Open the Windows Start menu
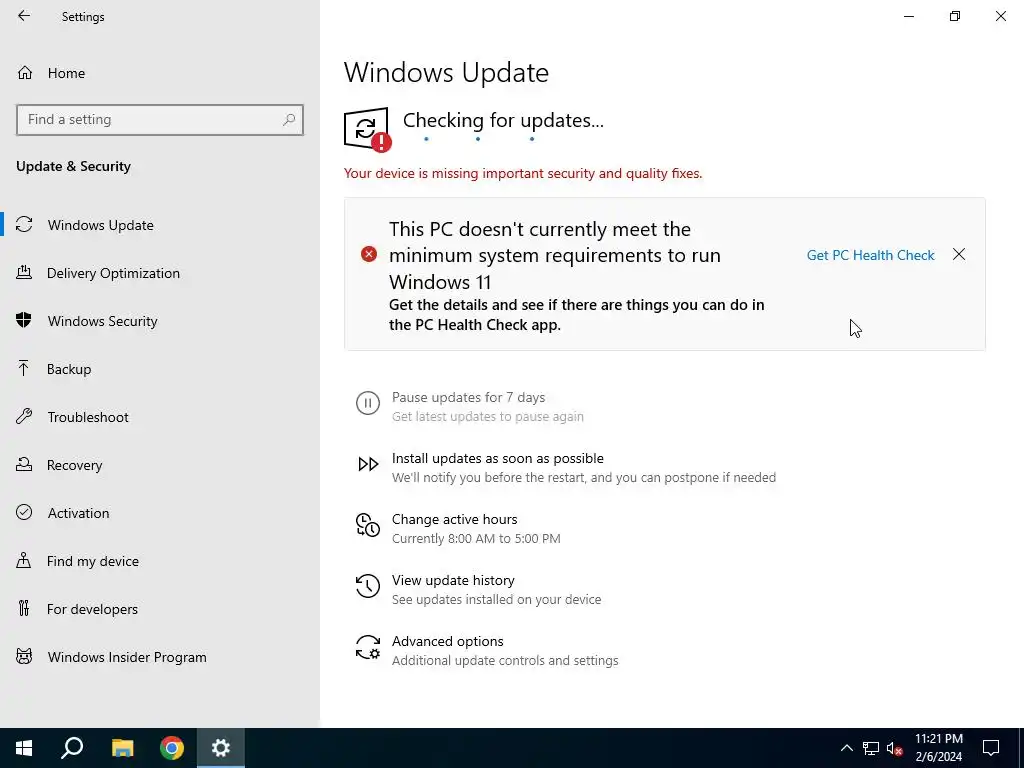This screenshot has height=768, width=1024. tap(24, 748)
